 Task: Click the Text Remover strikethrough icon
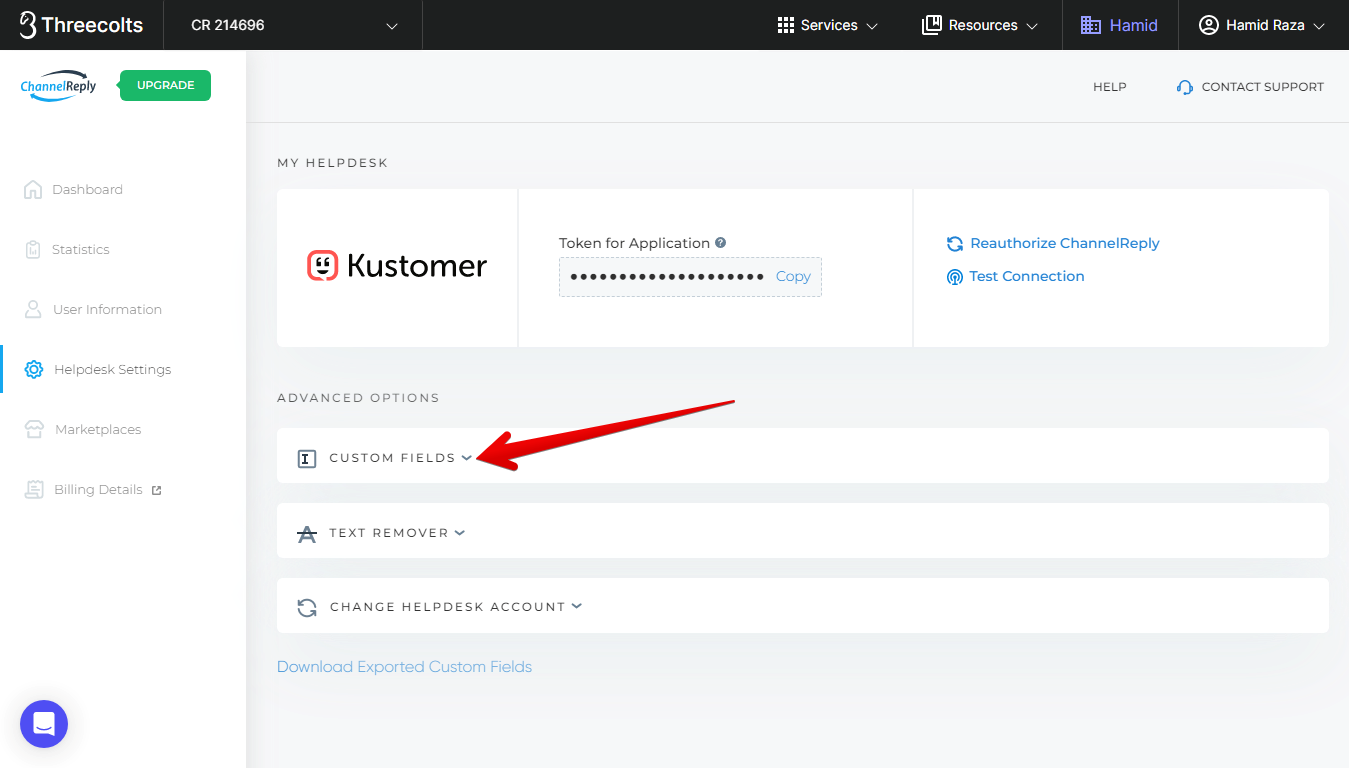[307, 533]
